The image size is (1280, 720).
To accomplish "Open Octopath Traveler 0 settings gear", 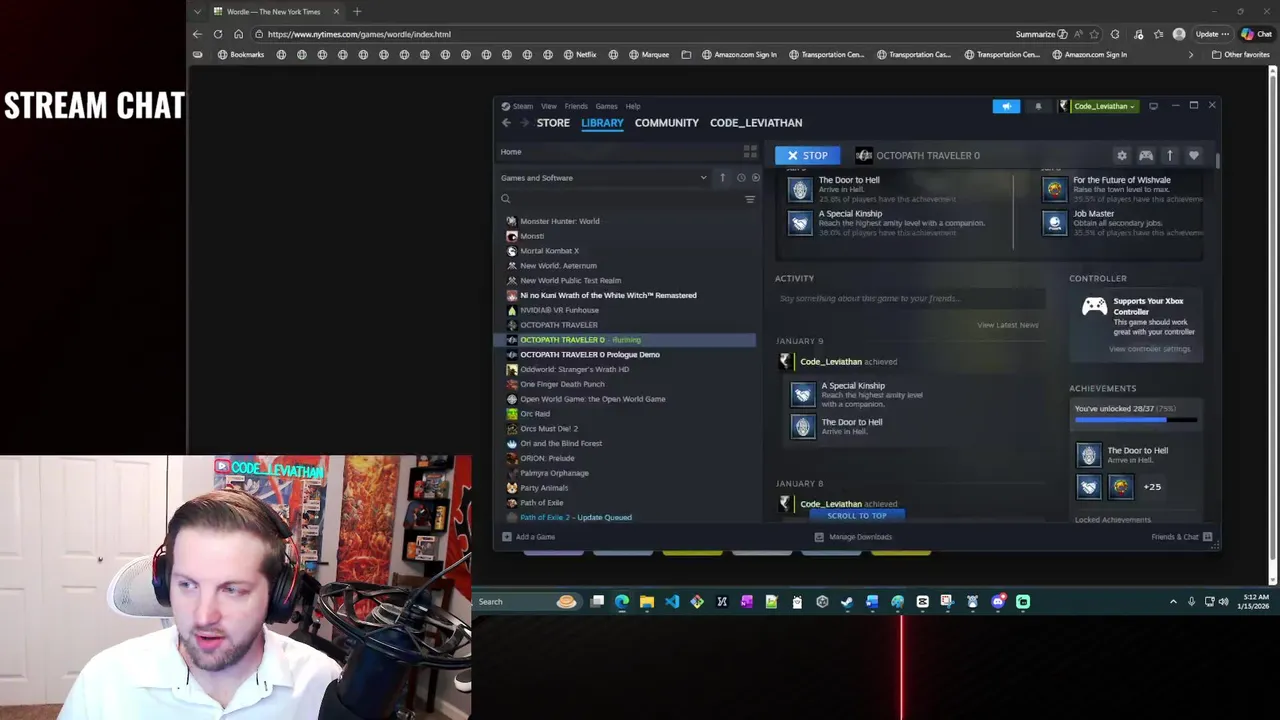I will point(1122,155).
